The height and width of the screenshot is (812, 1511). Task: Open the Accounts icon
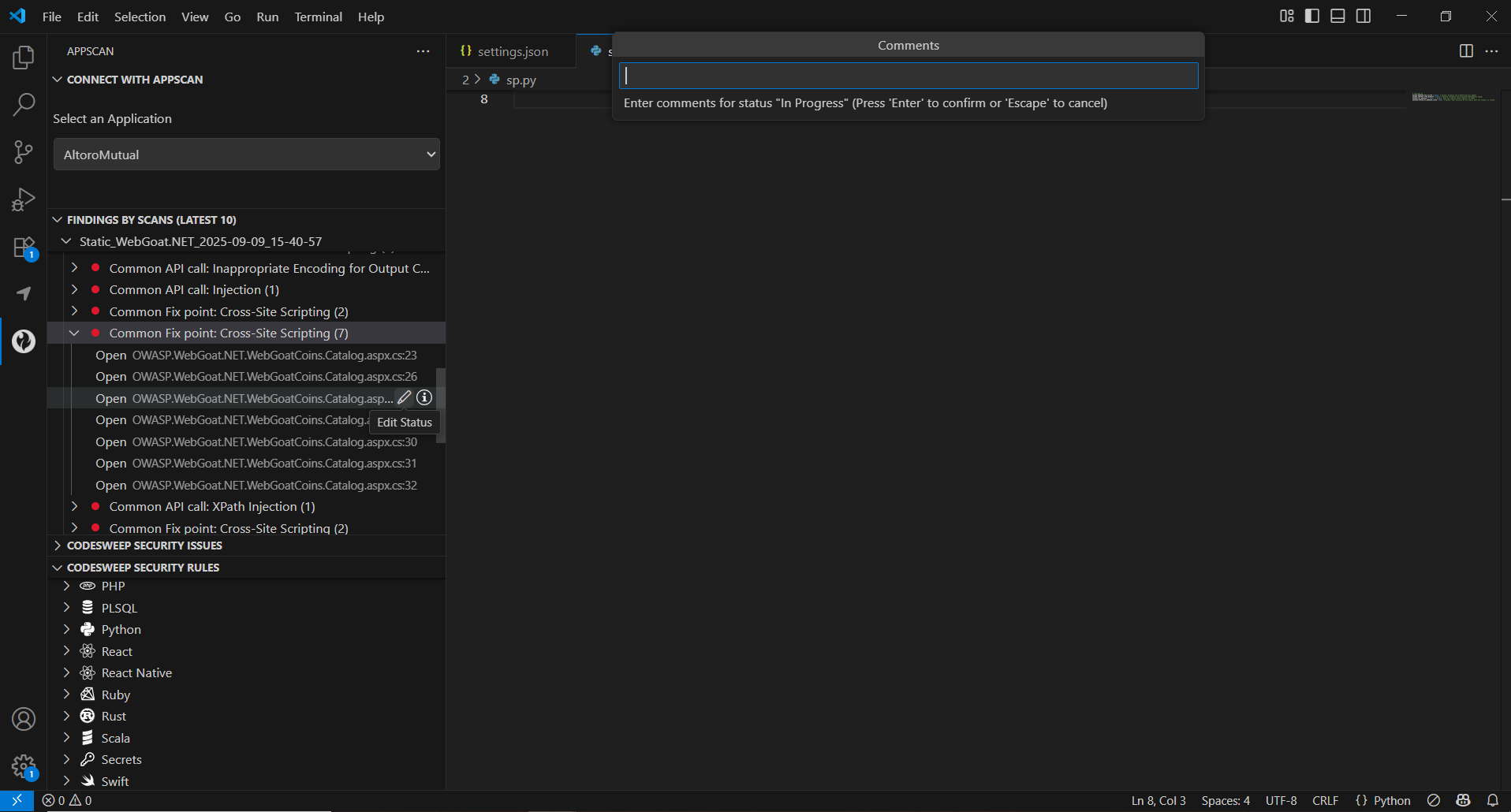[x=24, y=719]
